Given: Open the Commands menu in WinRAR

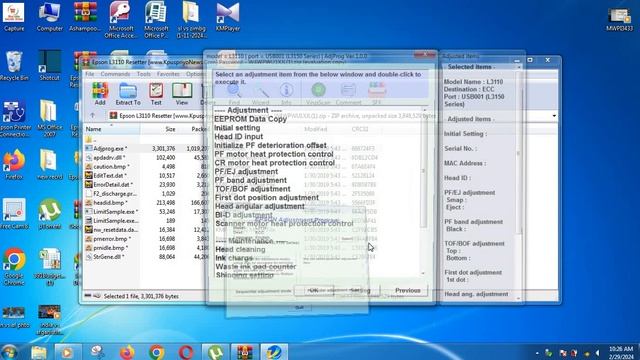Looking at the screenshot, I should [x=115, y=74].
